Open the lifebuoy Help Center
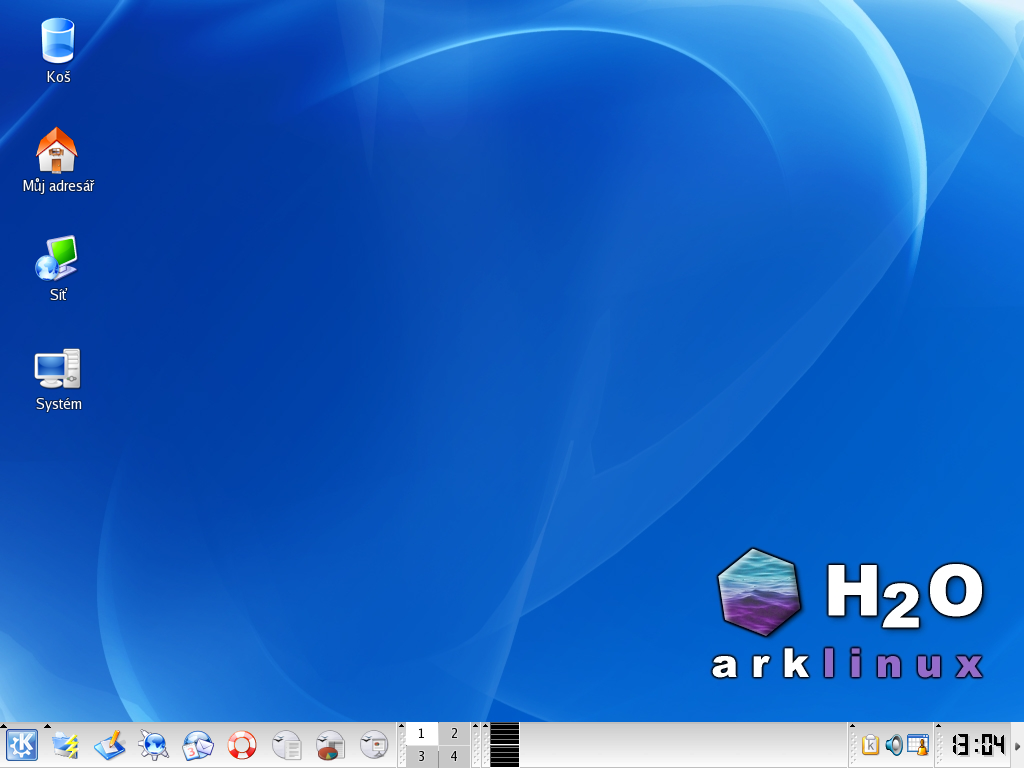Image resolution: width=1024 pixels, height=768 pixels. 242,745
